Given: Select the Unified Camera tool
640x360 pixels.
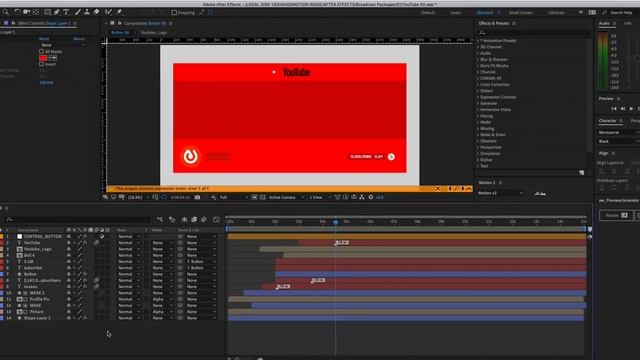Looking at the screenshot, I should pos(27,12).
